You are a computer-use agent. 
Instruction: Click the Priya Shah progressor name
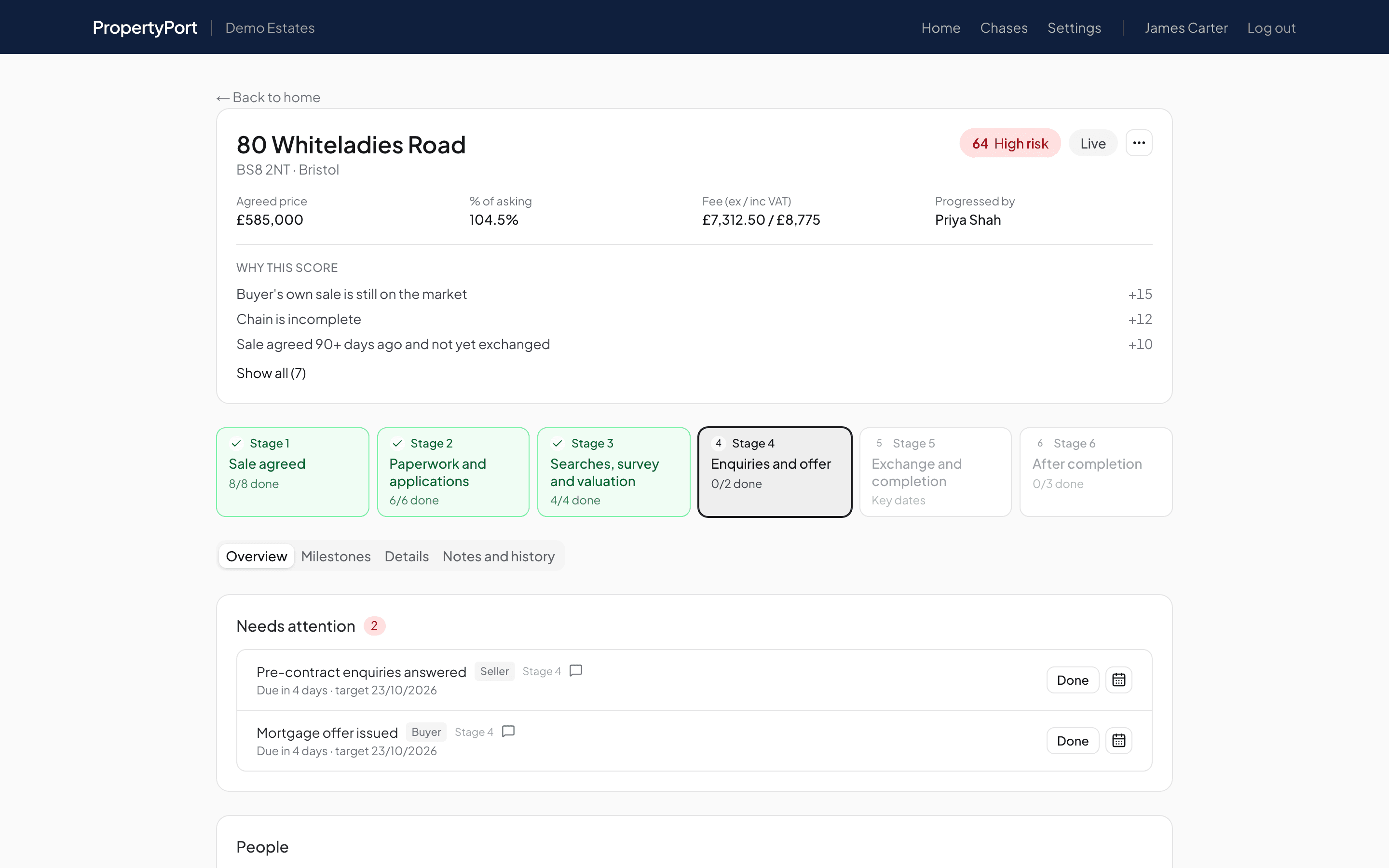[x=967, y=220]
